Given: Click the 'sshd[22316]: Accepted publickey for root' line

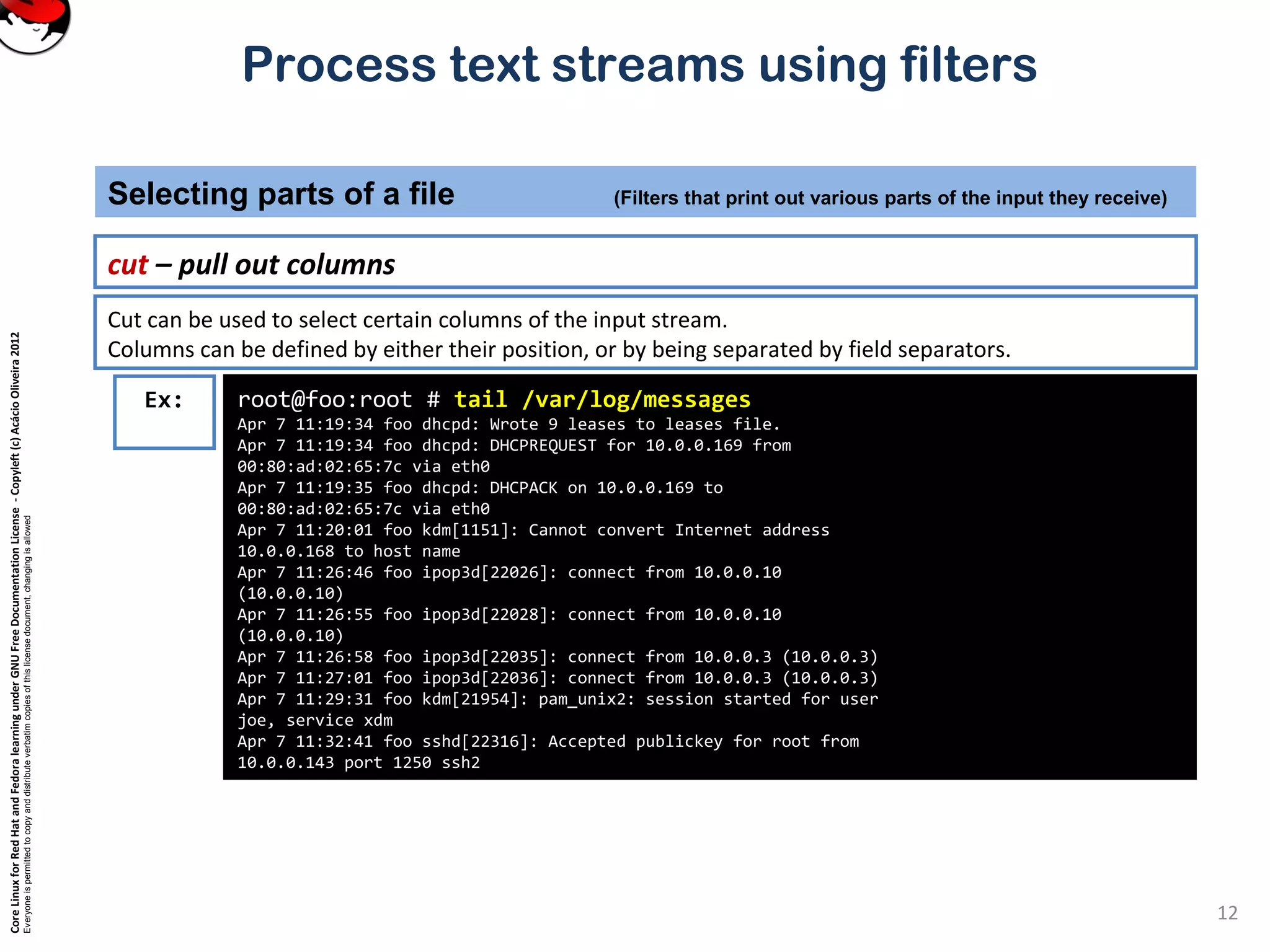Looking at the screenshot, I should 548,741.
